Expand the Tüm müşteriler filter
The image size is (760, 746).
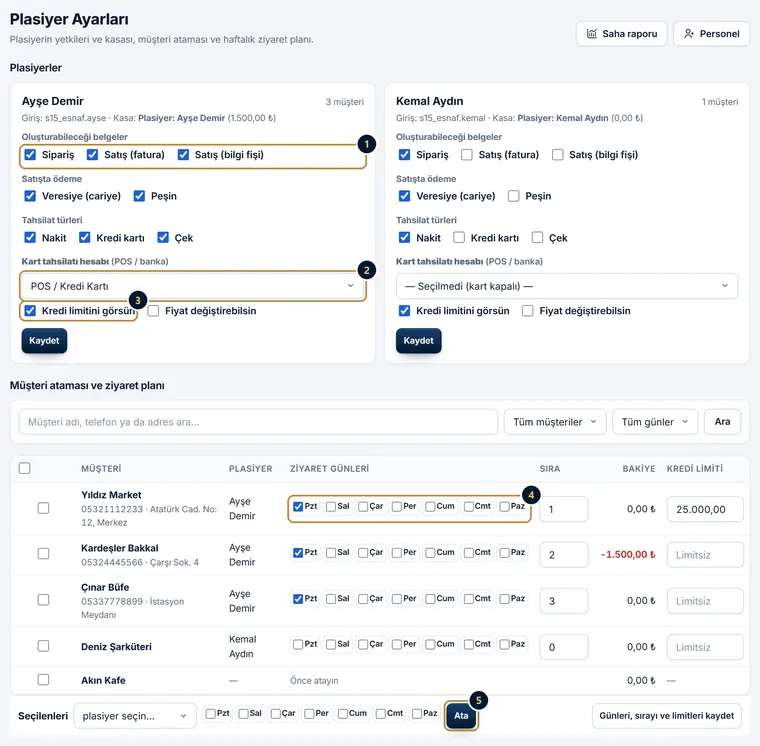coord(555,422)
